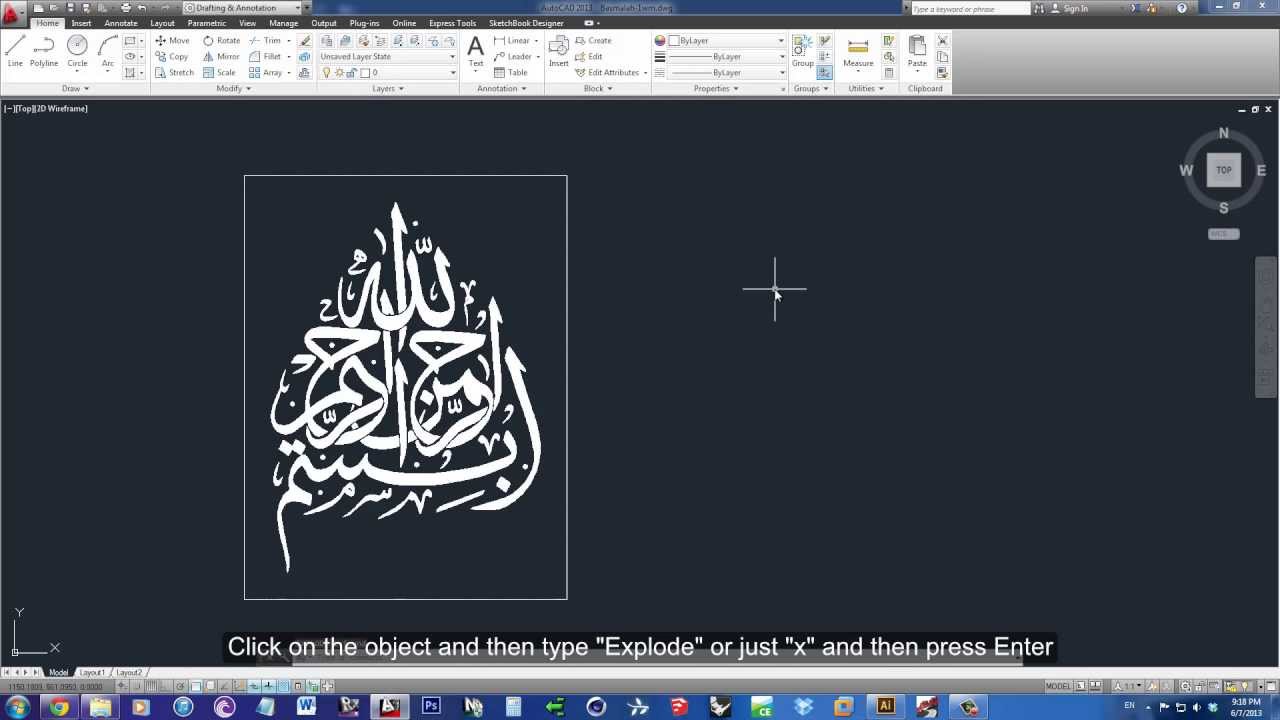1280x720 pixels.
Task: Open Photoshop from the taskbar
Action: click(431, 707)
